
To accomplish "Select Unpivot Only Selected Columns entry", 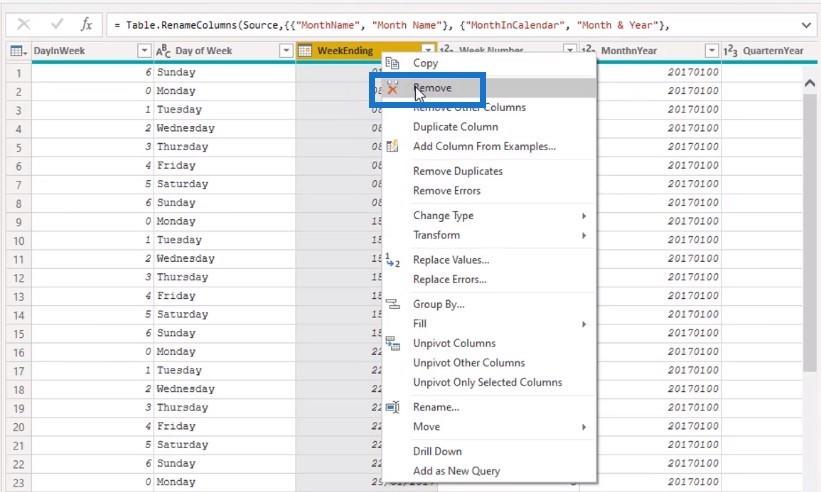I will pyautogui.click(x=489, y=383).
